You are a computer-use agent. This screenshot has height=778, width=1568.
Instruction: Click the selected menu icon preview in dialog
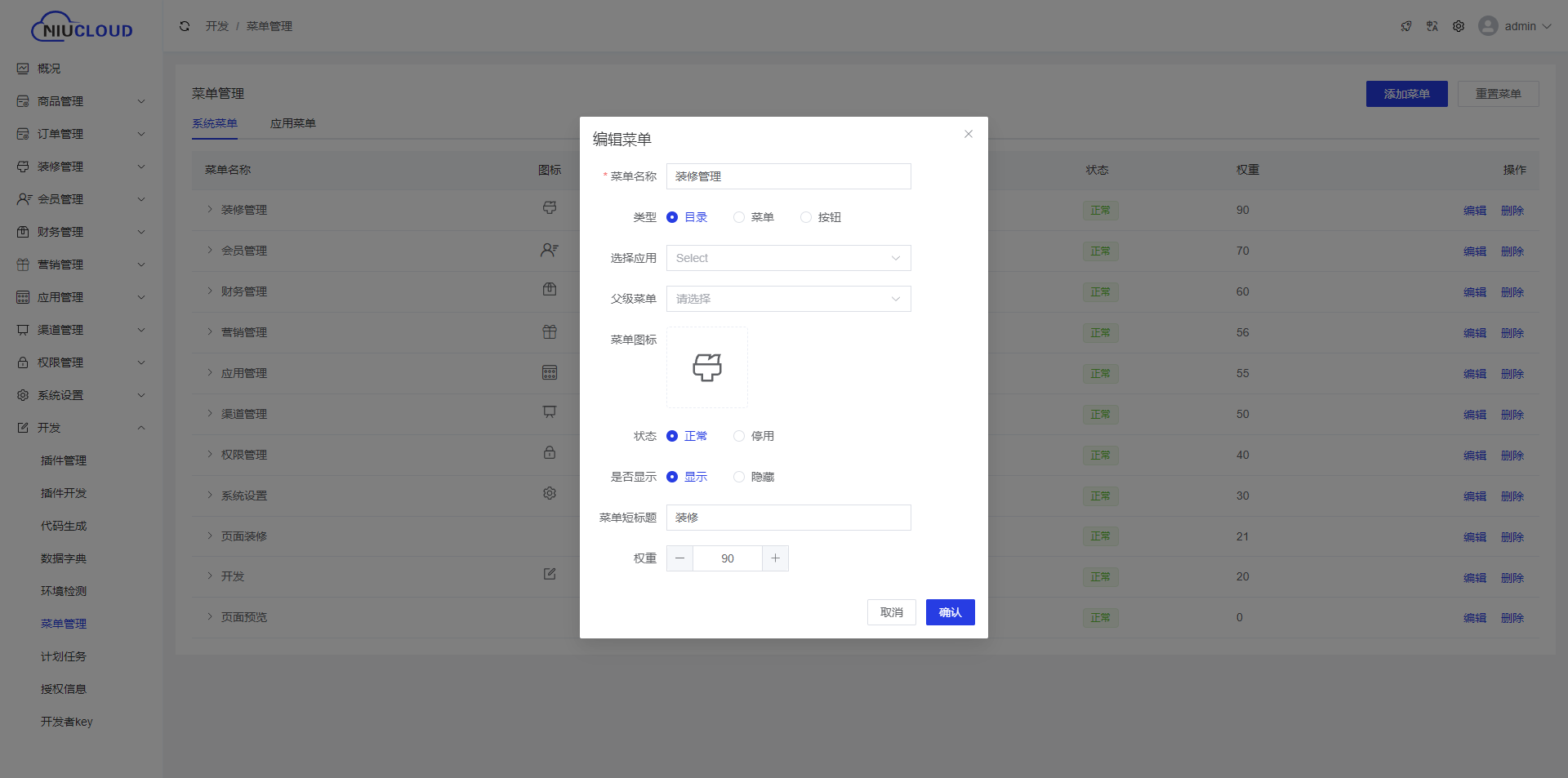click(x=707, y=367)
